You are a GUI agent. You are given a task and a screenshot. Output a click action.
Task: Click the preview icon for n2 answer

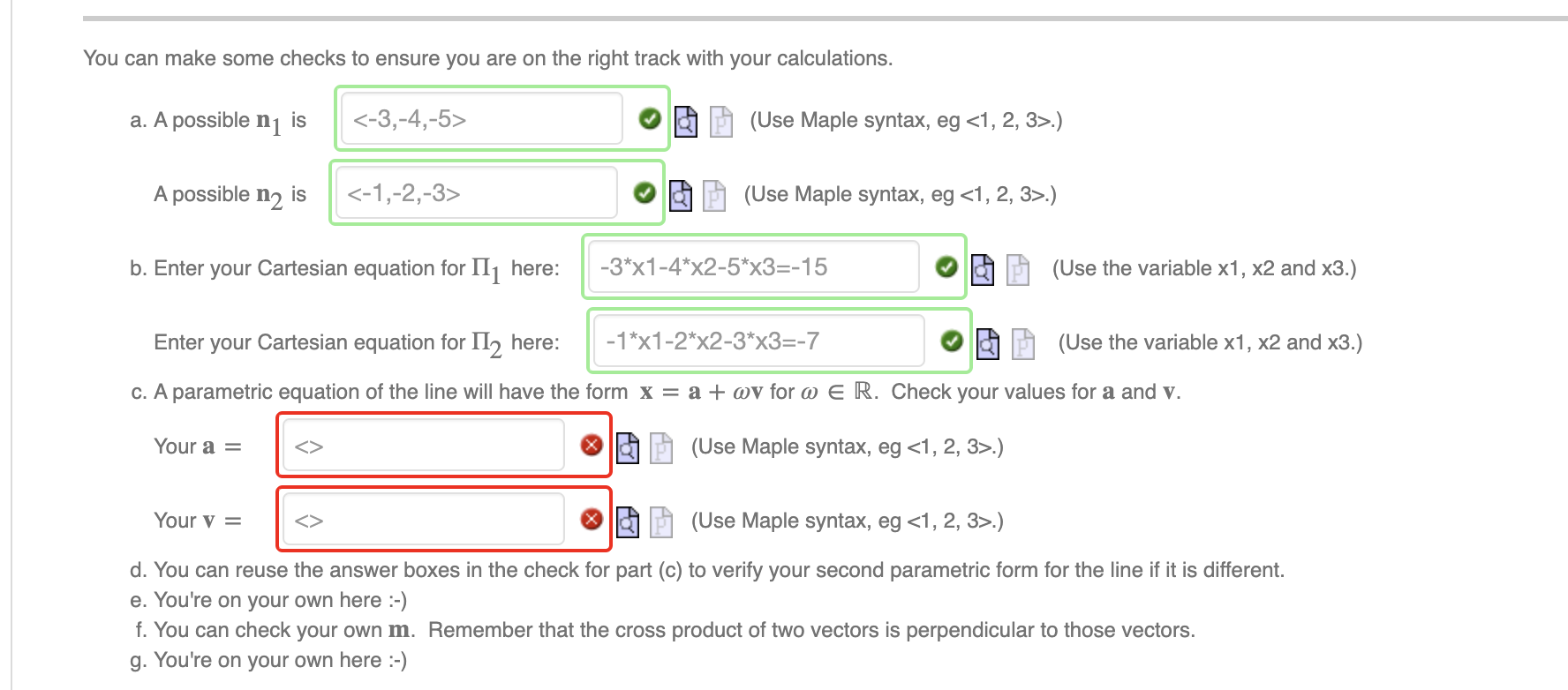coord(681,194)
